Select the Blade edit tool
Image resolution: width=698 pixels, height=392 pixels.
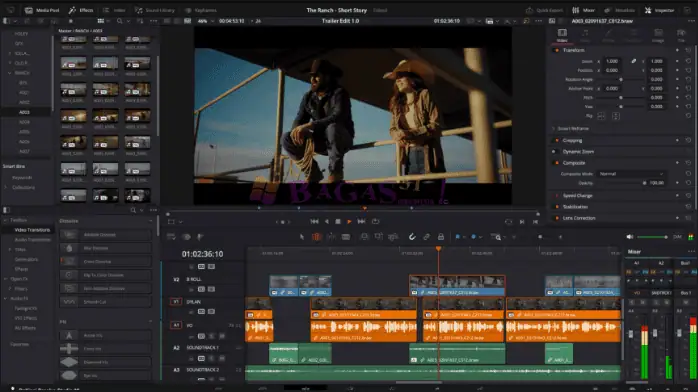[345, 237]
